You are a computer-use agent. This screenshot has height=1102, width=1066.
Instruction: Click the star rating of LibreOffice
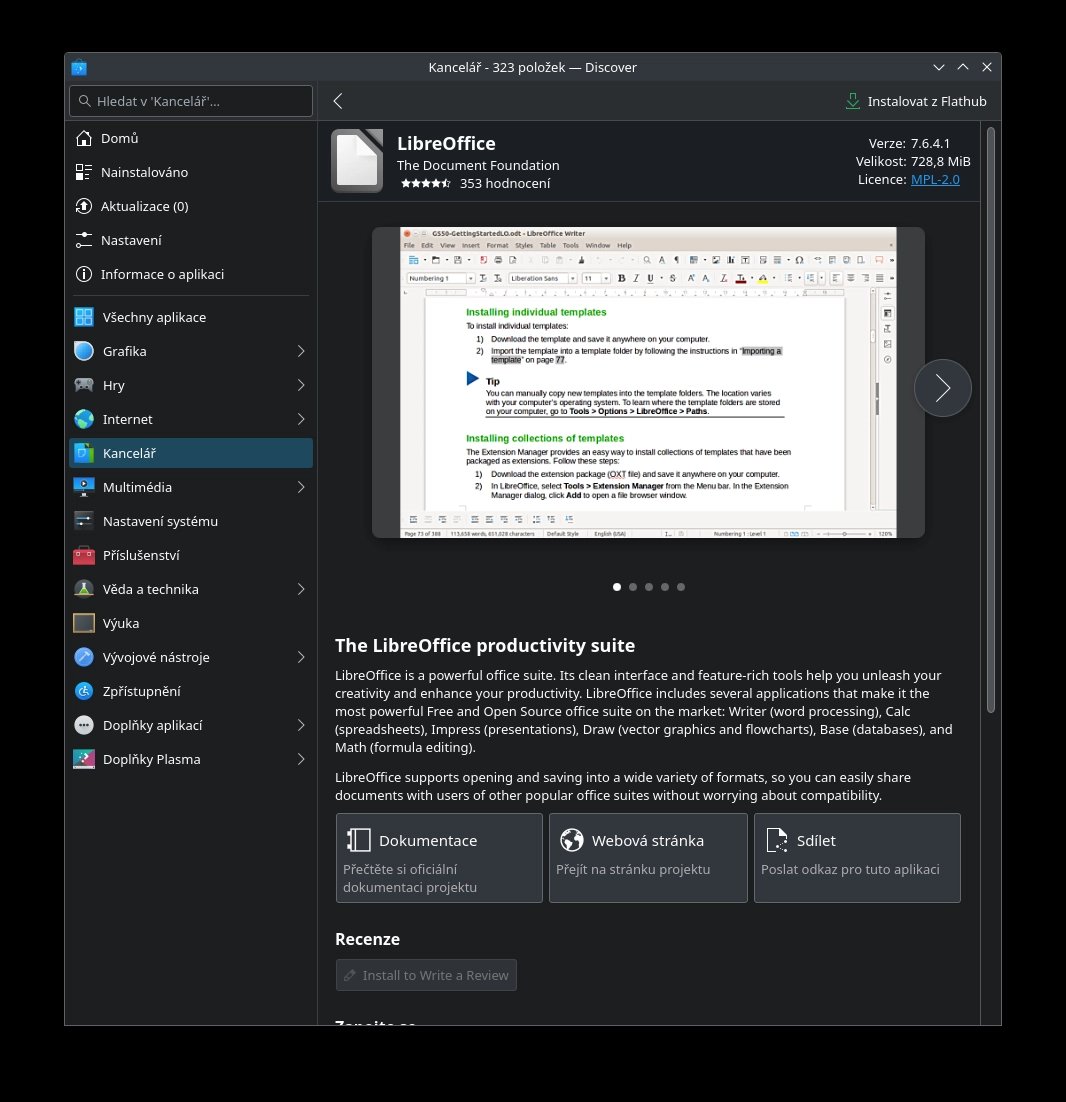[425, 183]
